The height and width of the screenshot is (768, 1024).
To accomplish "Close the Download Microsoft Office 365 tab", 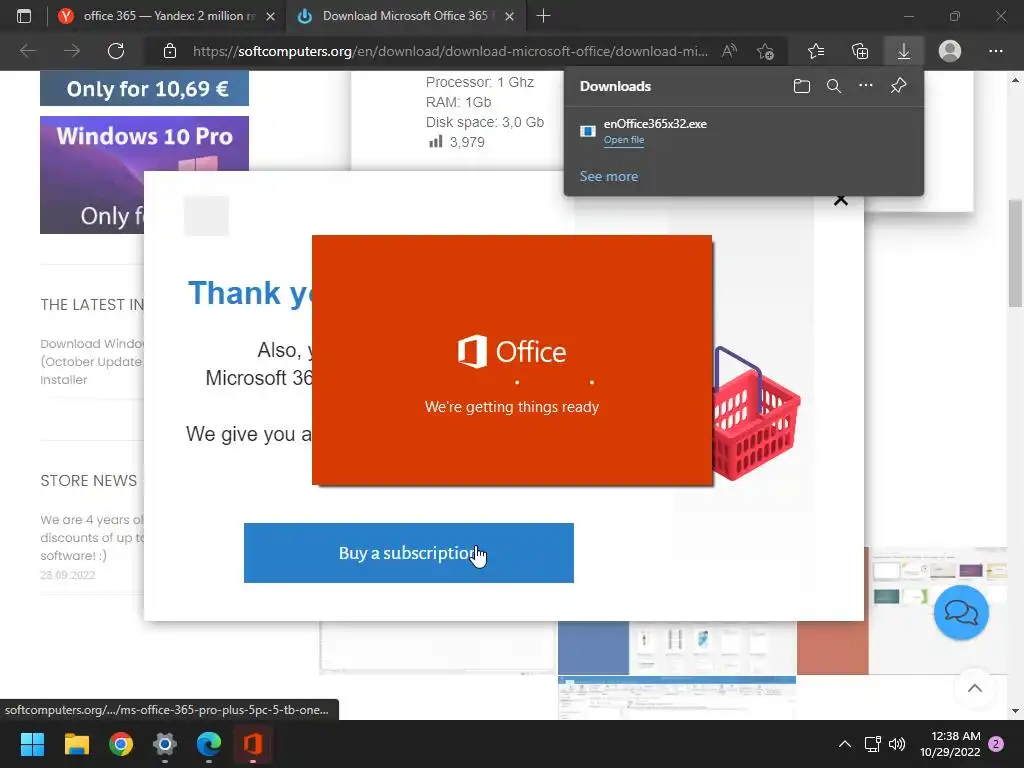I will (x=509, y=16).
